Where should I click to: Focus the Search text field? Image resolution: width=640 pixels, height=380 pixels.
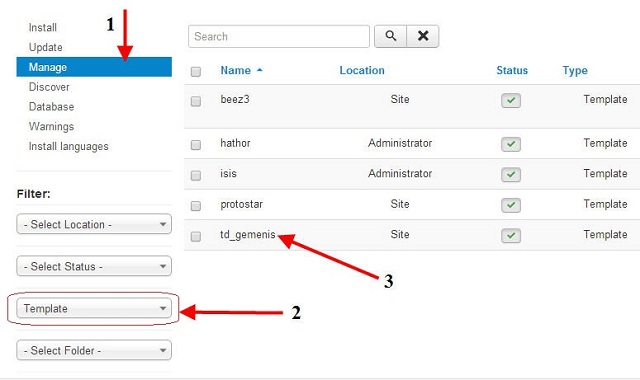(279, 36)
